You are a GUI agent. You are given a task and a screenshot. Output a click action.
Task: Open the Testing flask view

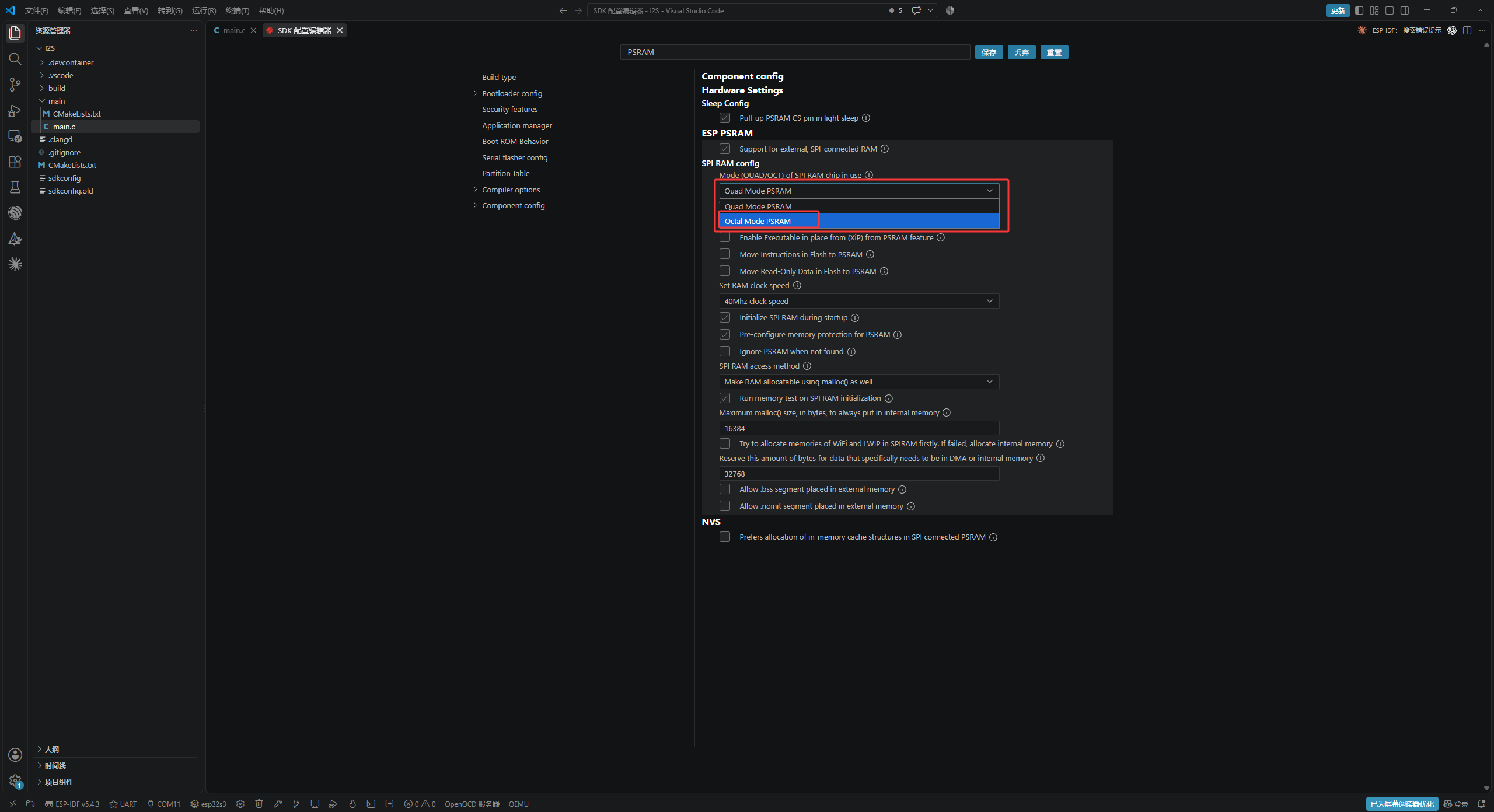click(15, 187)
